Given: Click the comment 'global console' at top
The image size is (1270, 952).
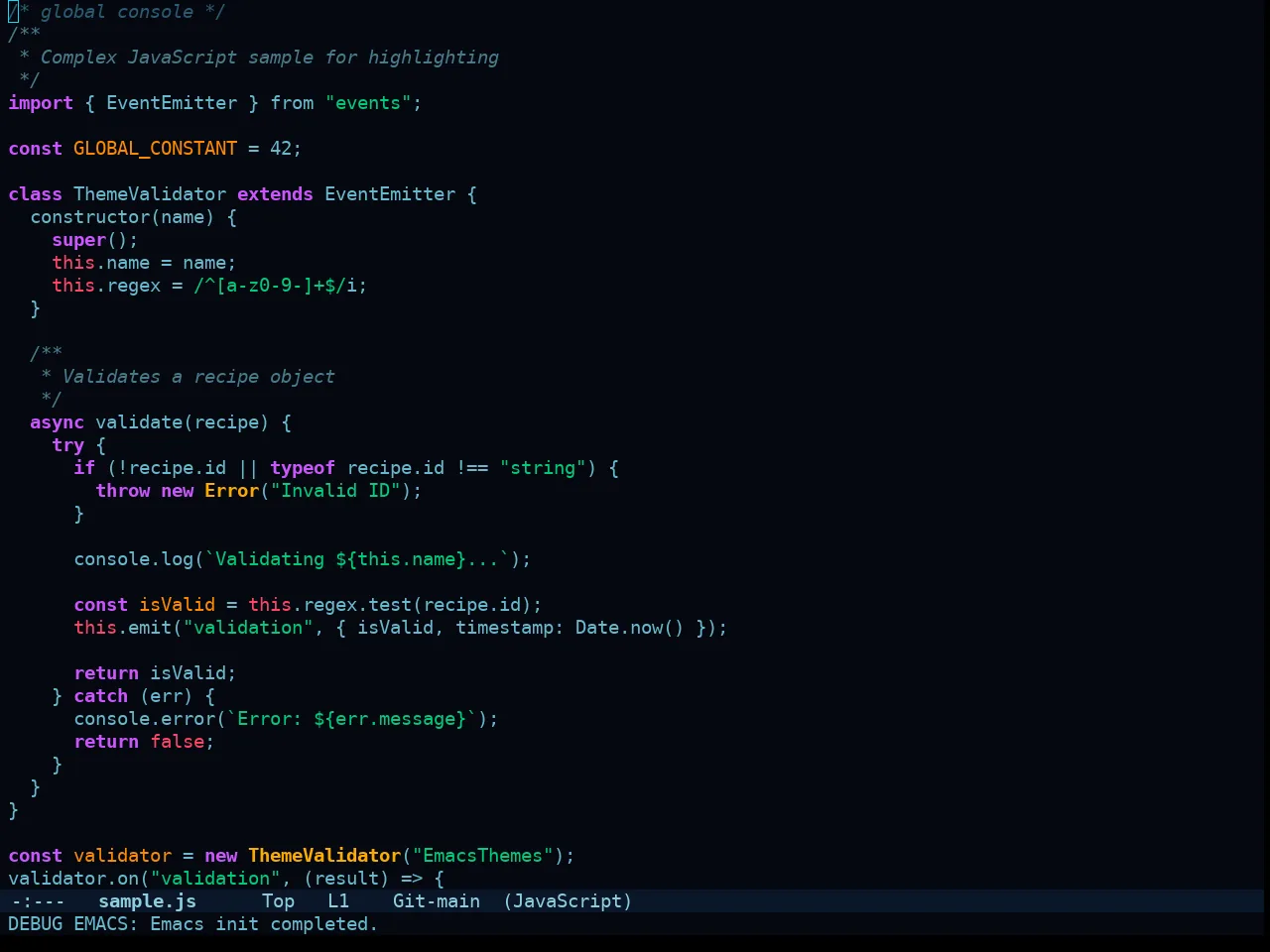Looking at the screenshot, I should click(x=117, y=12).
